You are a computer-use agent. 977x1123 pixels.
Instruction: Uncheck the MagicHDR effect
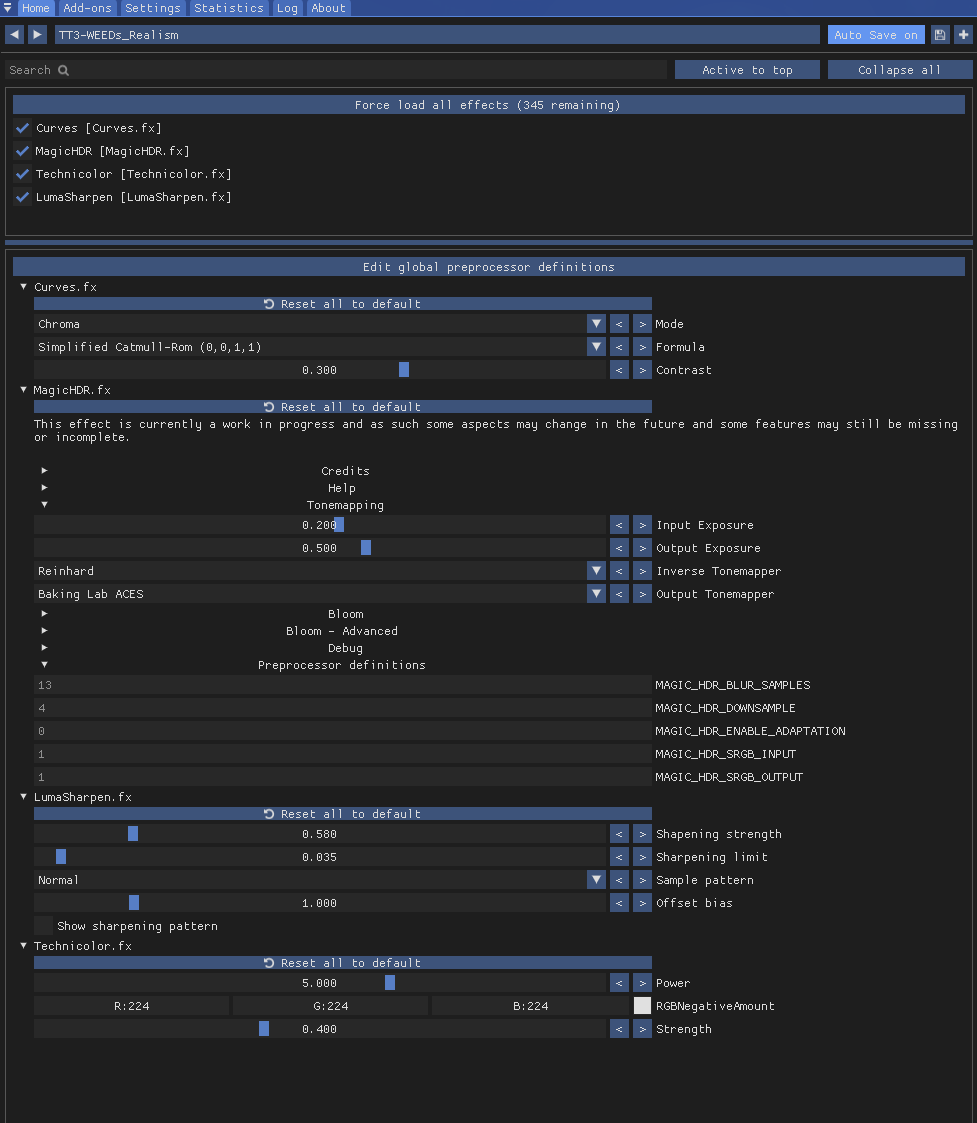coord(23,151)
